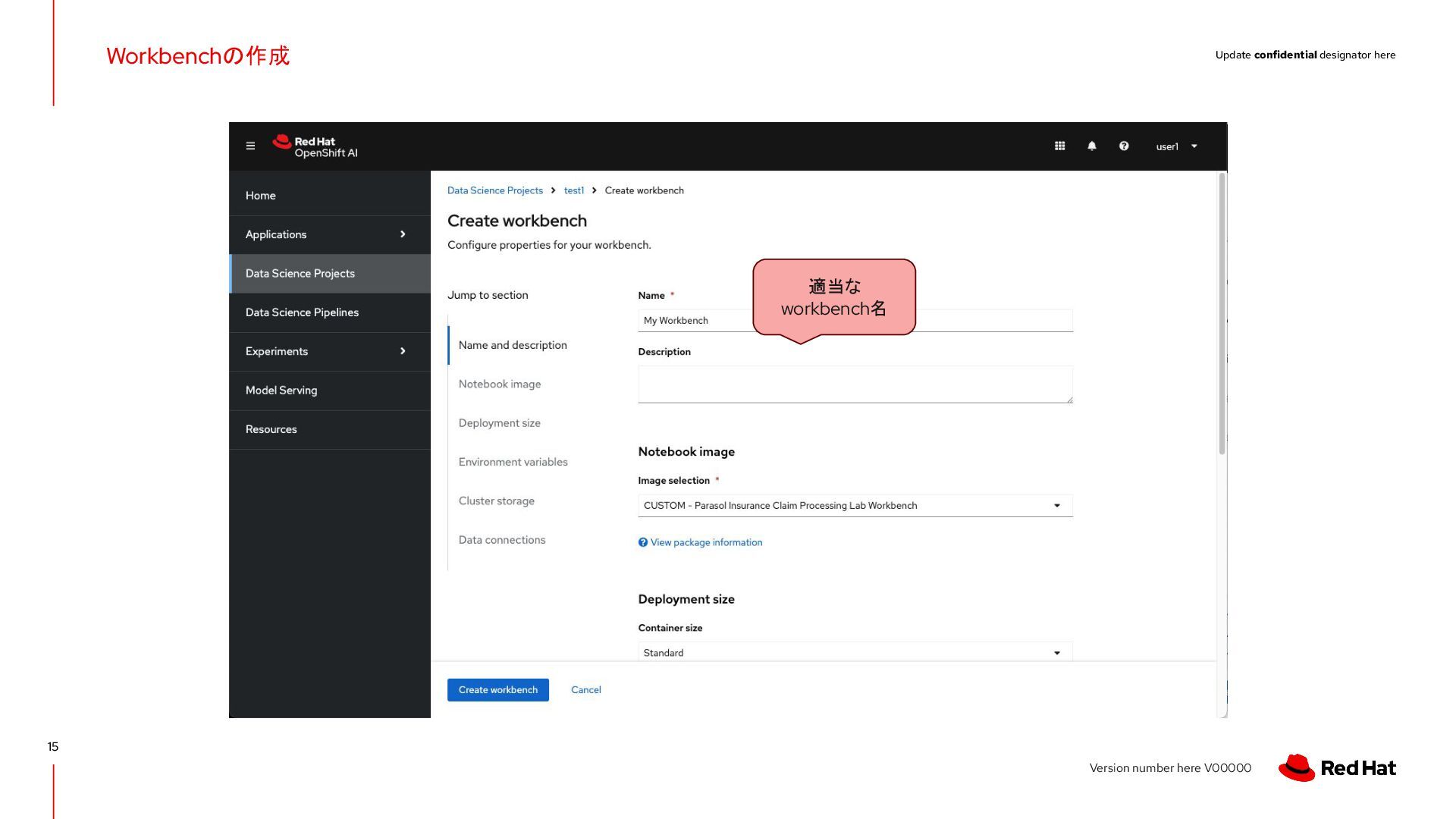1456x819 pixels.
Task: Open Data Science Pipelines in sidebar
Action: point(330,312)
